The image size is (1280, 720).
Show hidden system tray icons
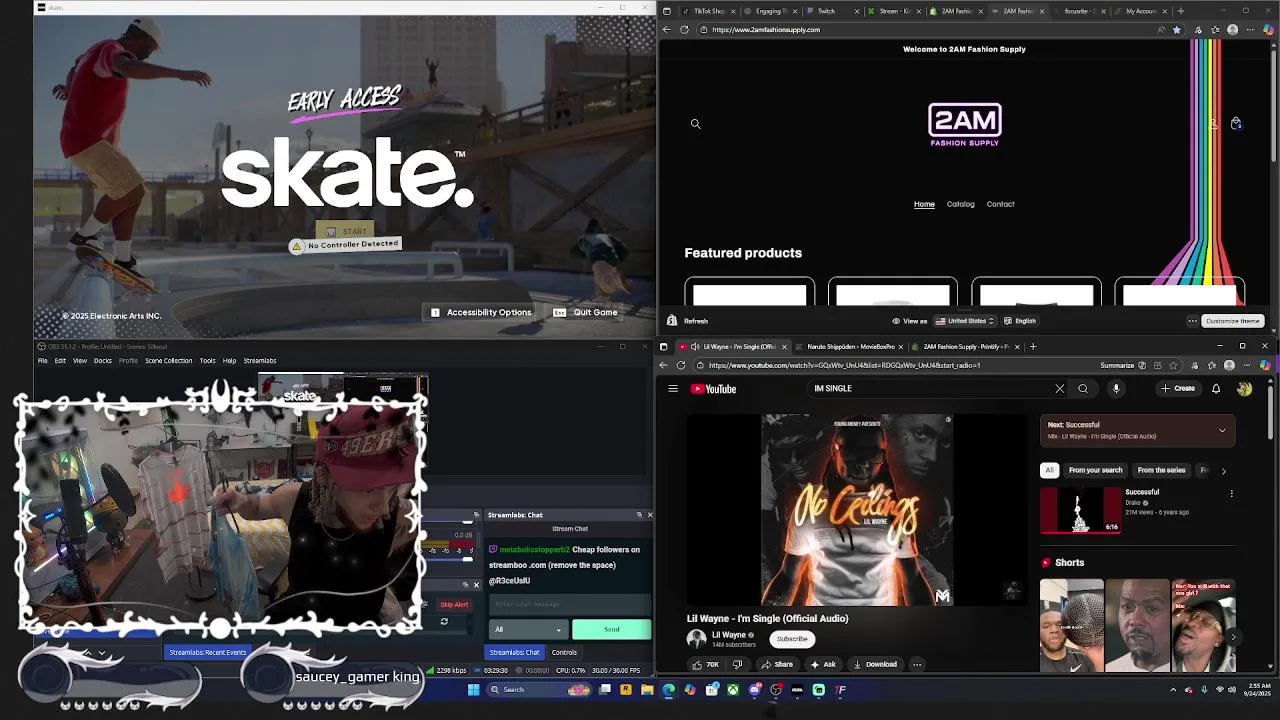click(1173, 690)
